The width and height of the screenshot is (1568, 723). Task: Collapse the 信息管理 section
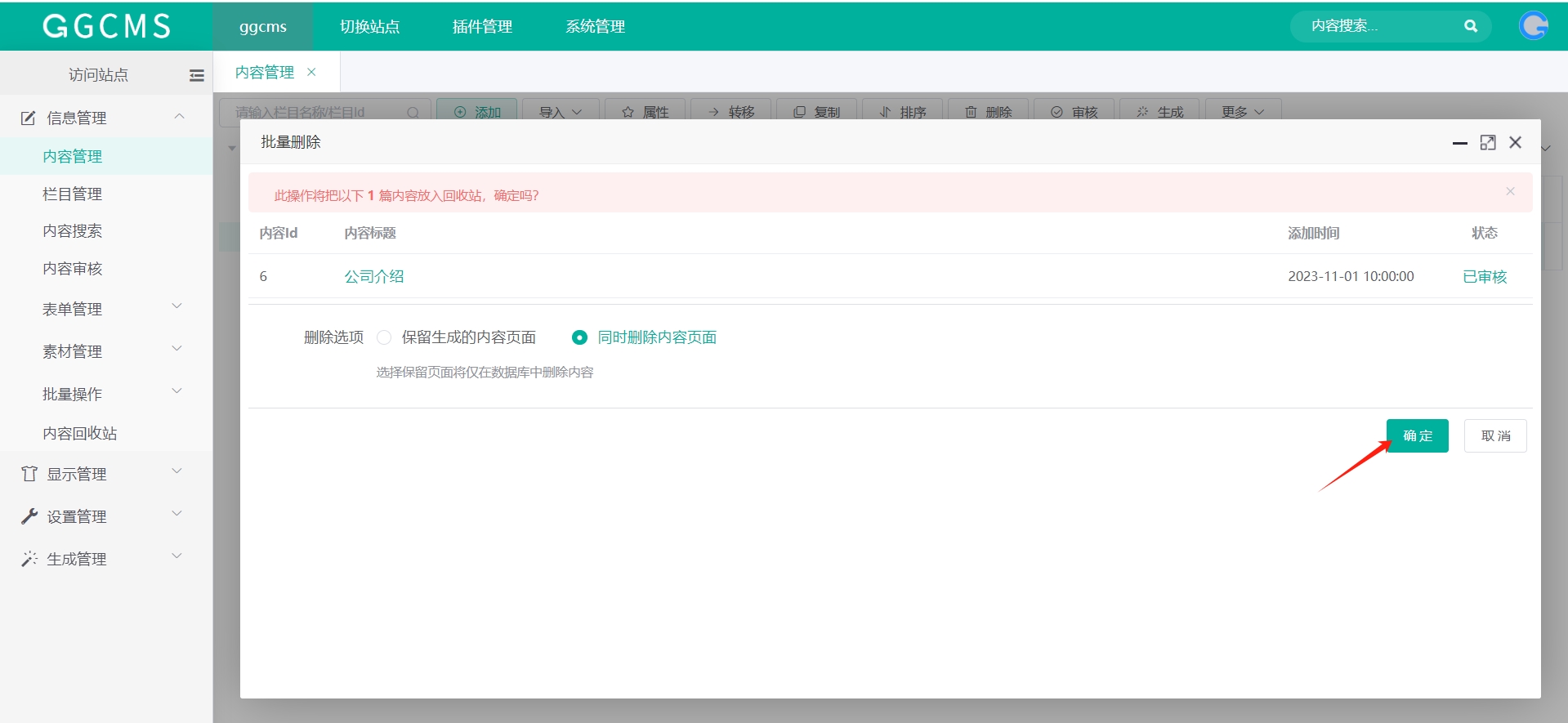(x=179, y=117)
